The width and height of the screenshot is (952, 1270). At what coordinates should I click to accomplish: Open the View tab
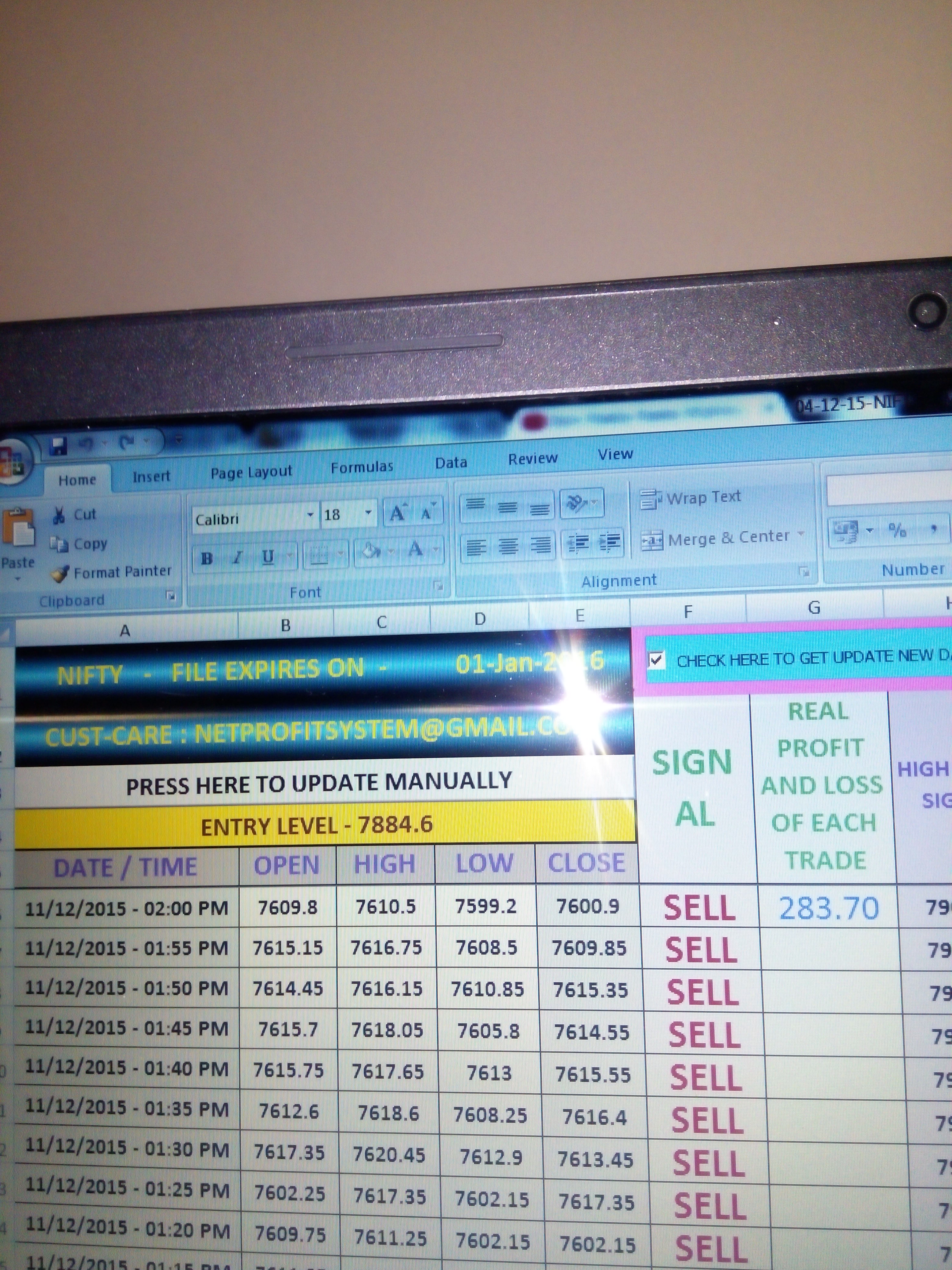615,454
